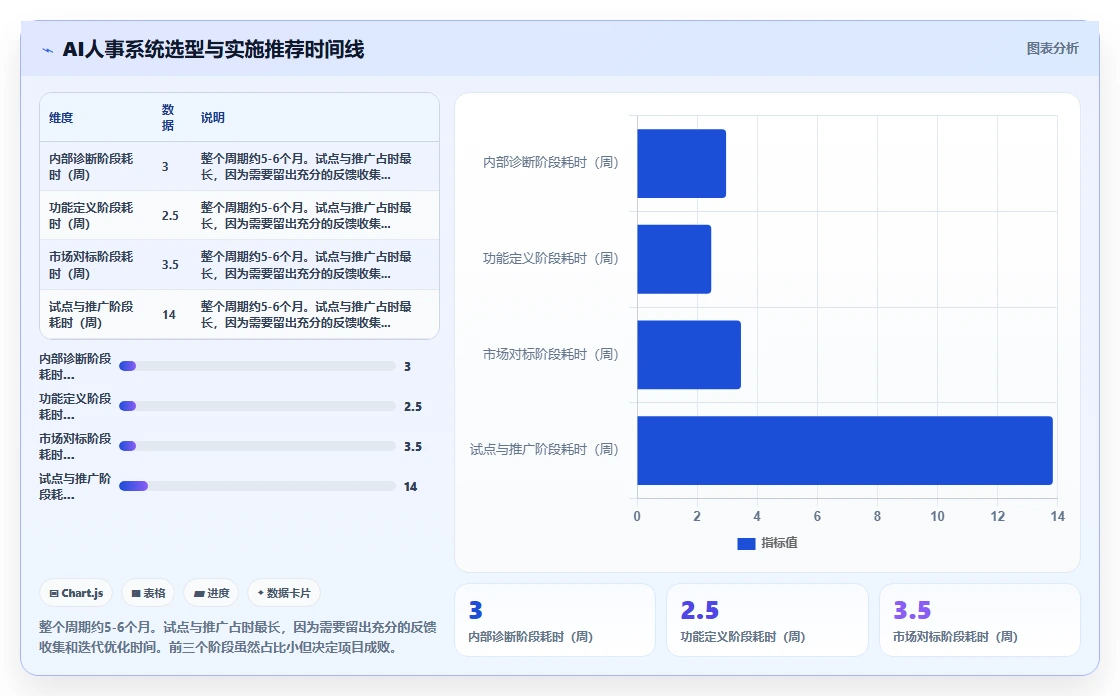Click the 说明 column header
Image resolution: width=1120 pixels, height=696 pixels.
click(212, 118)
